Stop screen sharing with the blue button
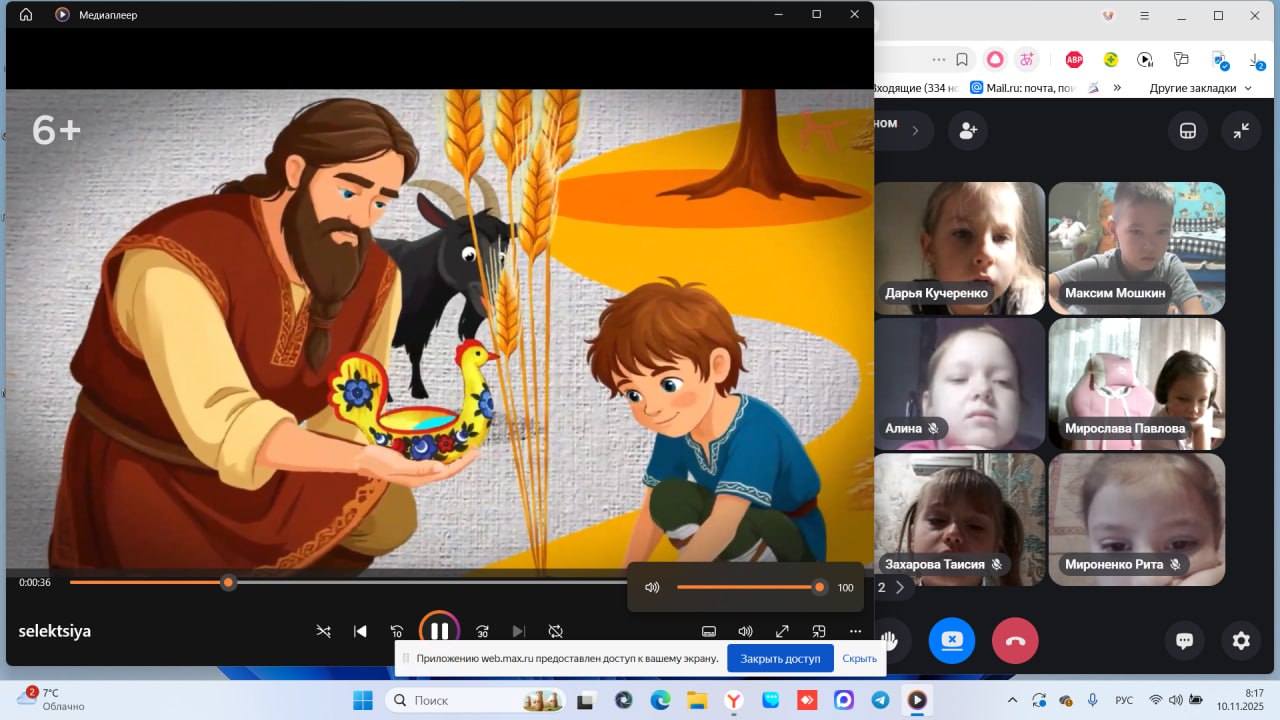This screenshot has width=1280, height=720. (951, 641)
